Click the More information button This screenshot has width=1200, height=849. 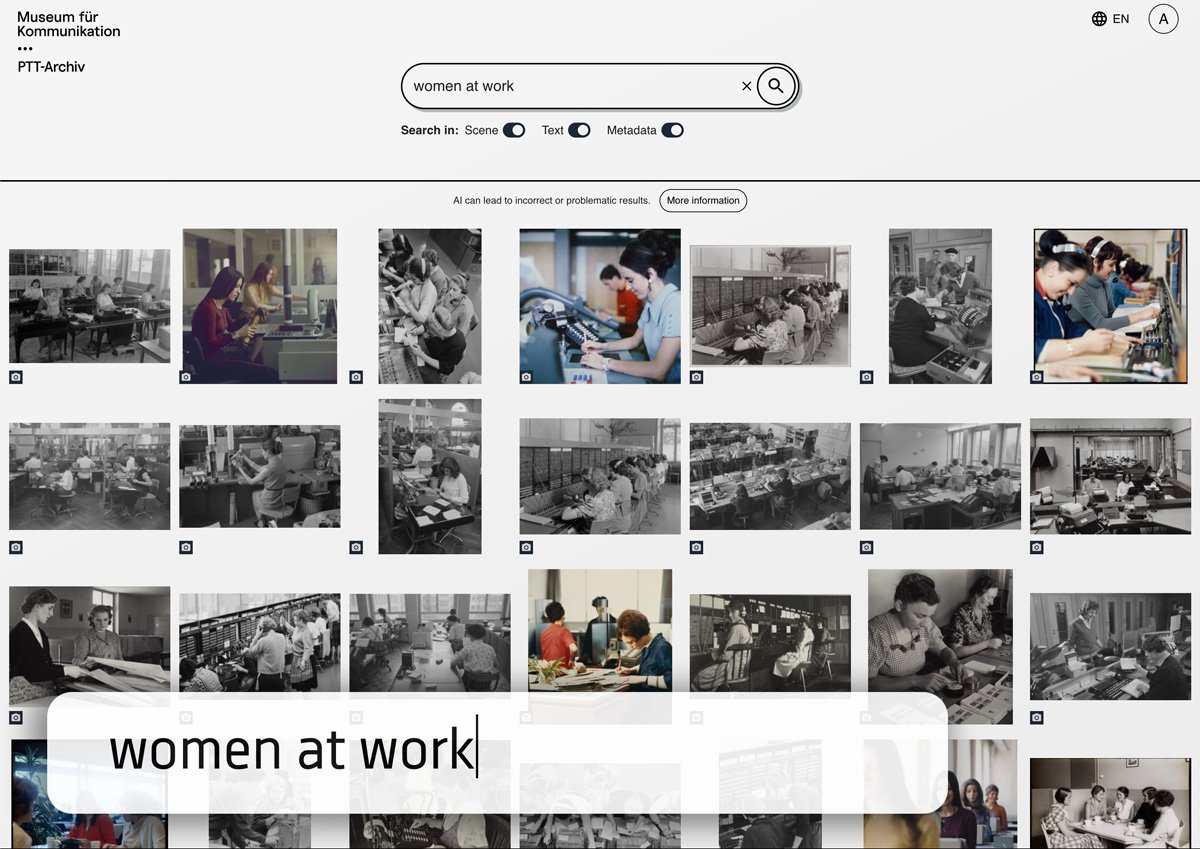click(x=703, y=200)
